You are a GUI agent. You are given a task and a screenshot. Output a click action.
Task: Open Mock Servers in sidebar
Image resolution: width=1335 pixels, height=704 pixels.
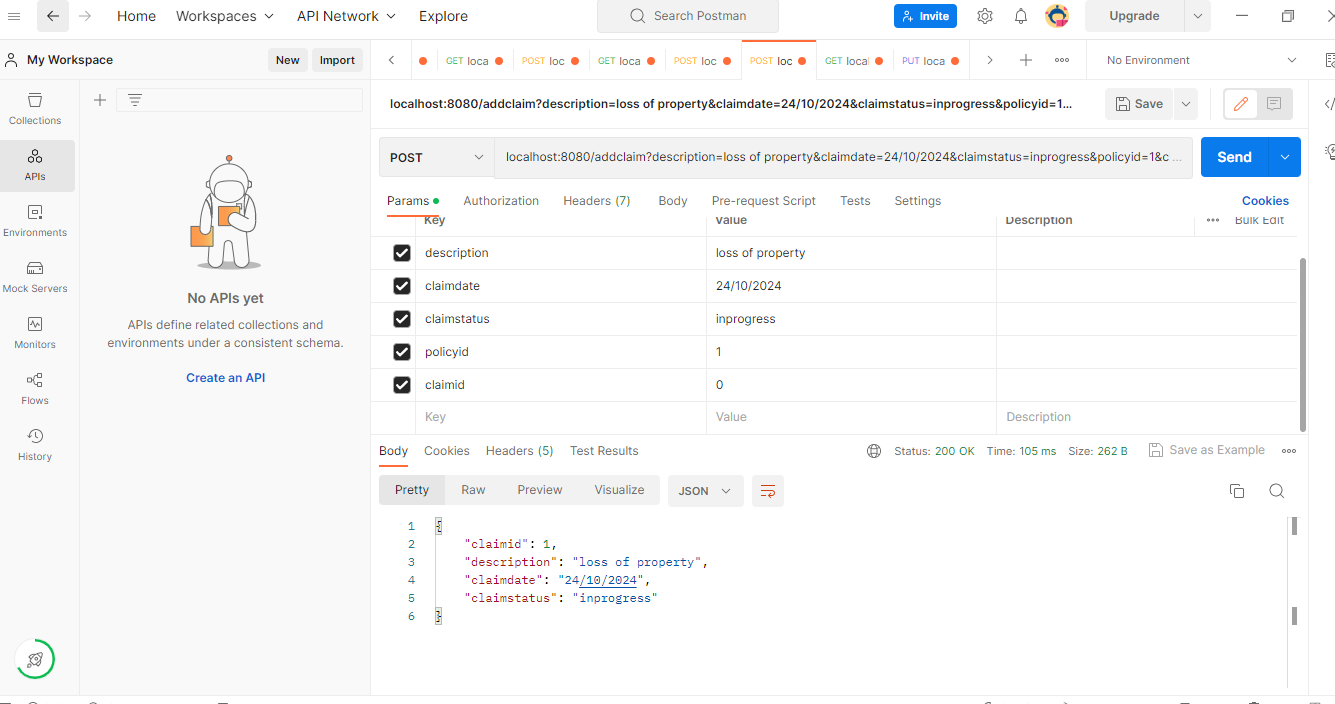click(x=35, y=277)
